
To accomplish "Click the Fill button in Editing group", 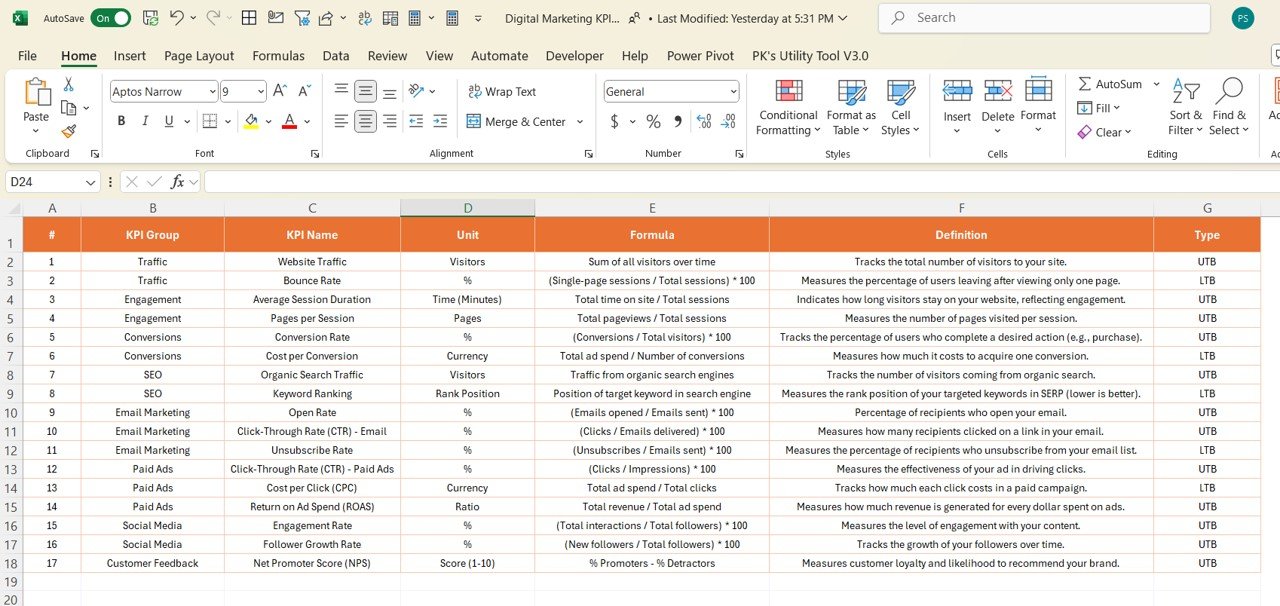I will click(1098, 108).
